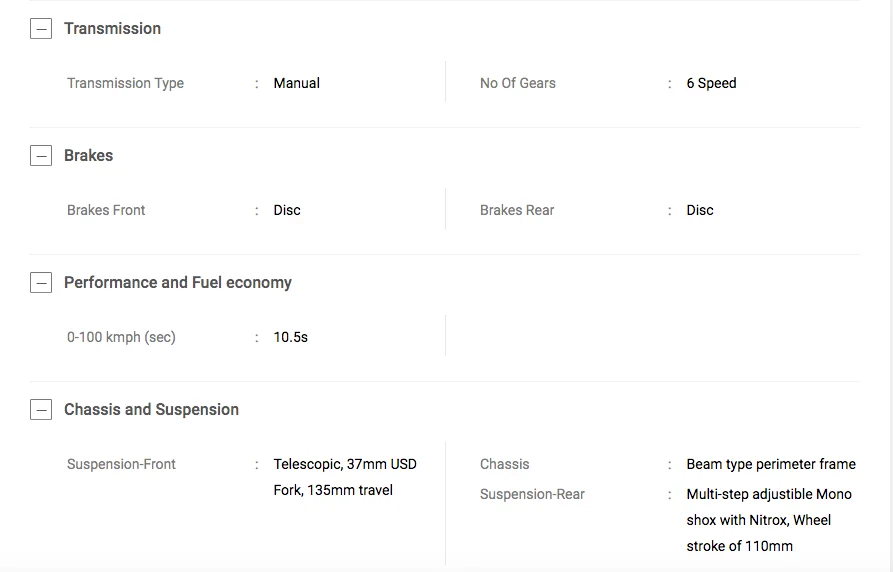Click the 0-100 kmph (sec) label
The height and width of the screenshot is (572, 893).
tap(121, 337)
